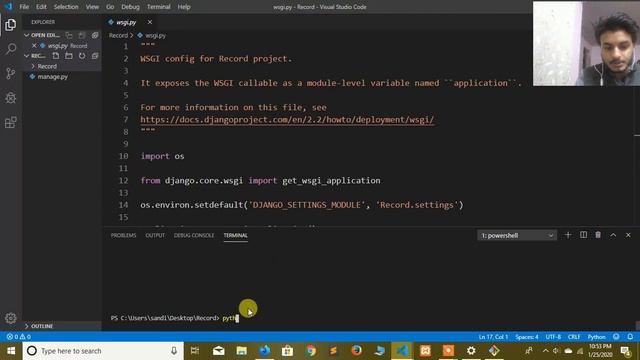640x360 pixels.
Task: Click Record in the breadcrumb
Action: pos(118,36)
